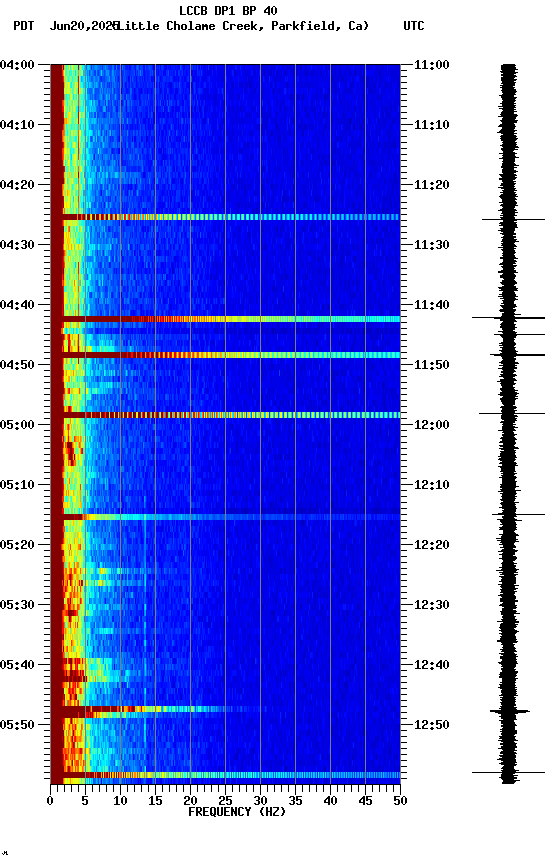The height and width of the screenshot is (864, 552).
Task: Click the 04:40 PDT time label
Action: click(x=17, y=305)
